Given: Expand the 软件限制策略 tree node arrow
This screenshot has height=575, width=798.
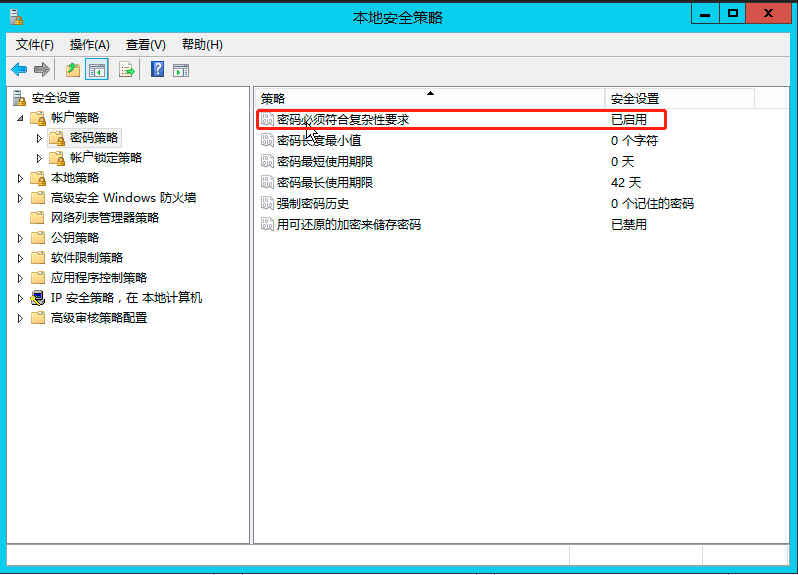Looking at the screenshot, I should tap(20, 258).
